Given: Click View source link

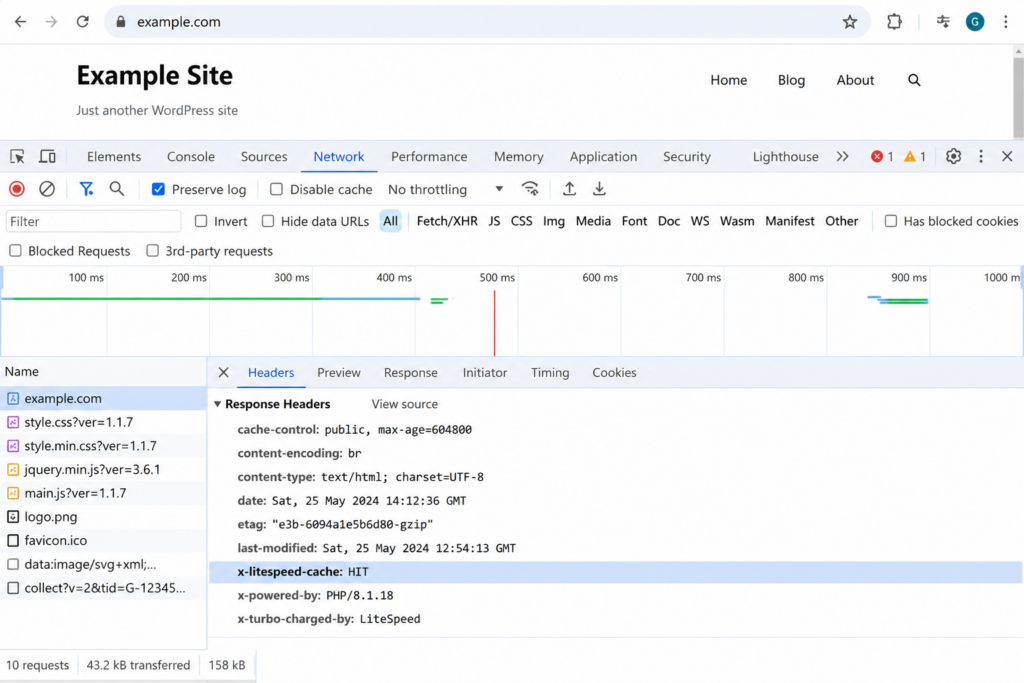Looking at the screenshot, I should [x=404, y=404].
